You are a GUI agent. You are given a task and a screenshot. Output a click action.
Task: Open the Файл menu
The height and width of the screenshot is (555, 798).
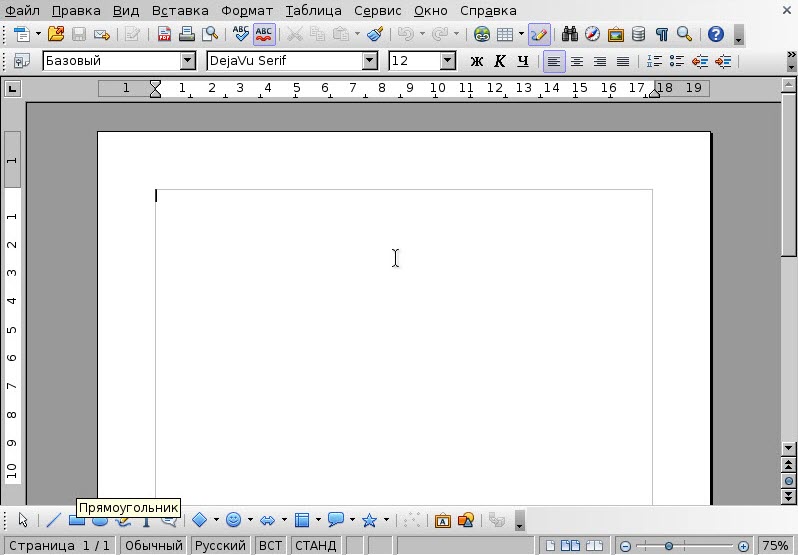[22, 11]
